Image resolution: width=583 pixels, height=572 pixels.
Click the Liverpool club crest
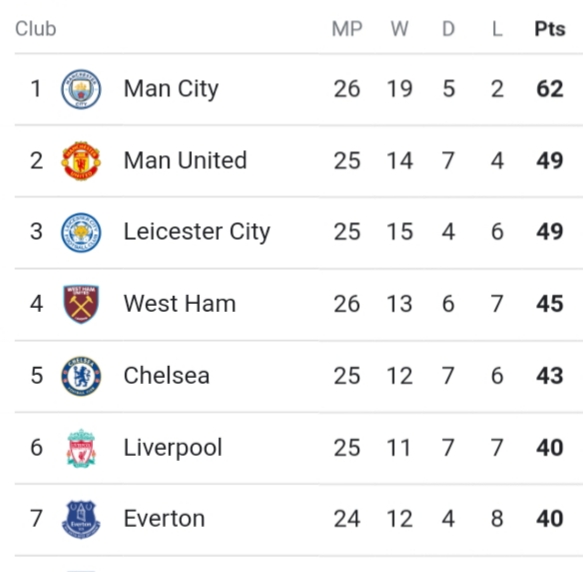[x=81, y=448]
